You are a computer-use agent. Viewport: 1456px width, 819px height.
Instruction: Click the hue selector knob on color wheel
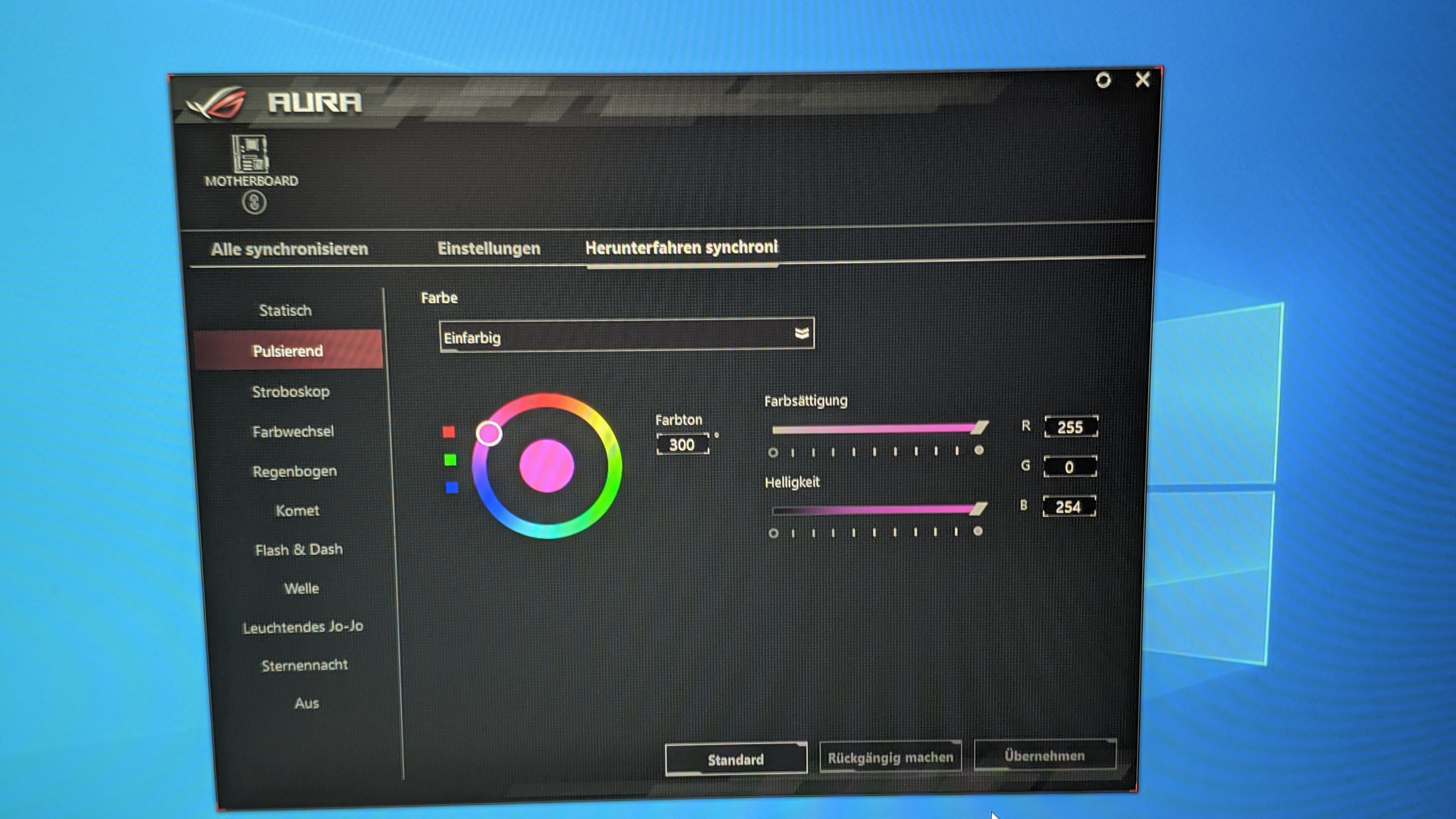pos(489,433)
